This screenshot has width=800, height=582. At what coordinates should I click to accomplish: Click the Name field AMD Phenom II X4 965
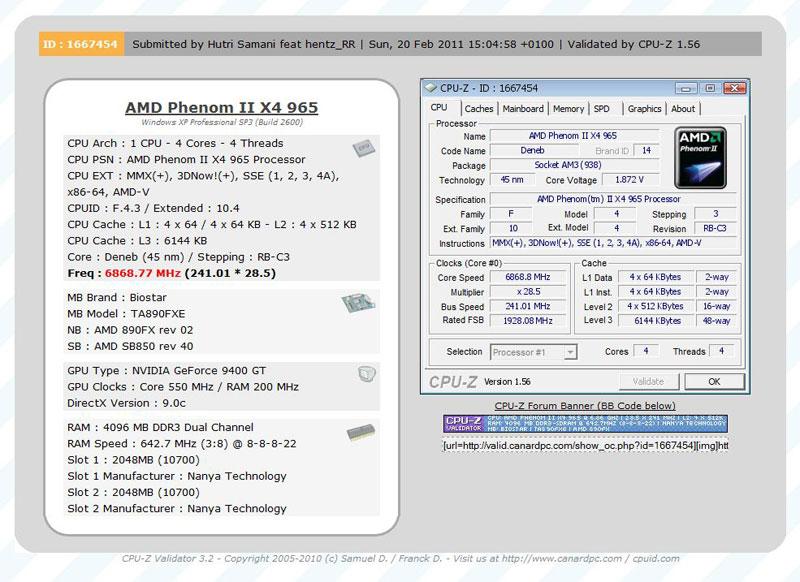point(574,136)
